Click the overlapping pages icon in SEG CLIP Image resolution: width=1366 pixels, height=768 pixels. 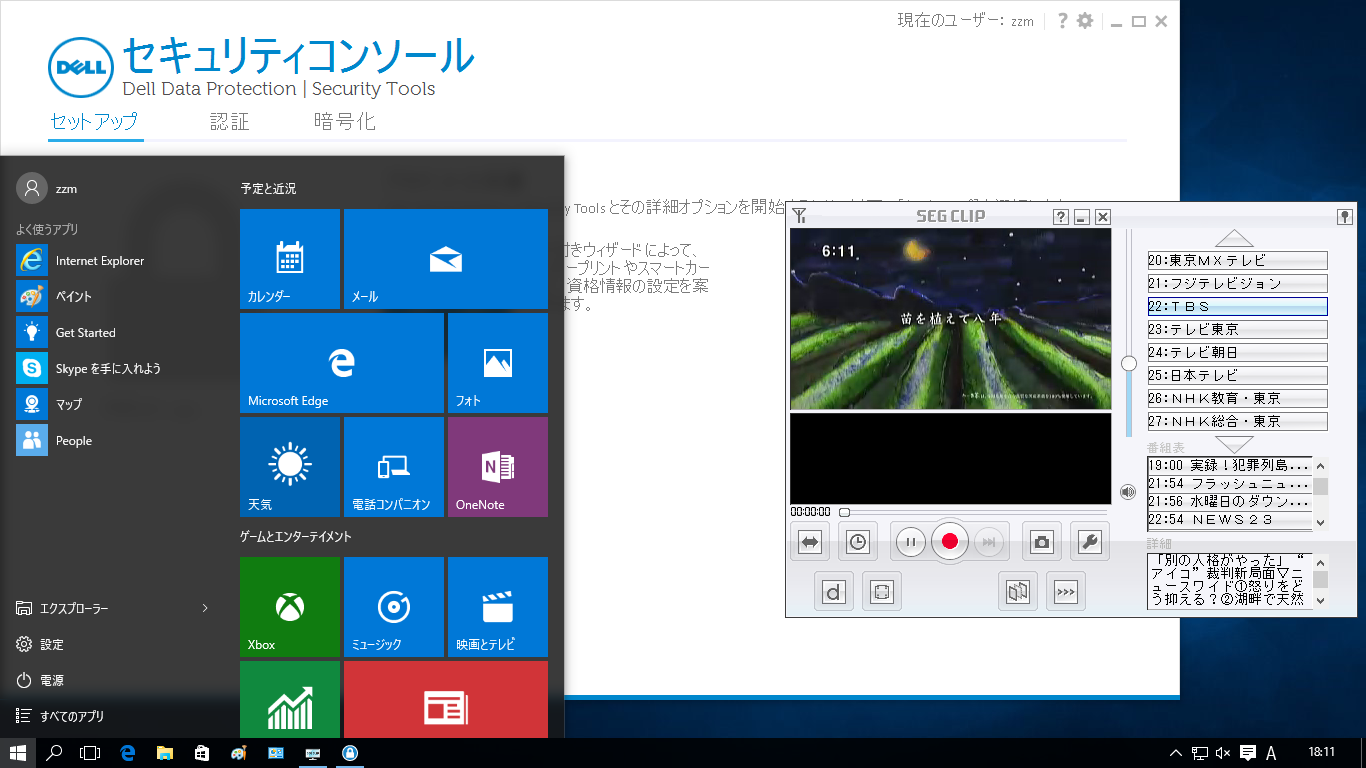pyautogui.click(x=1018, y=591)
